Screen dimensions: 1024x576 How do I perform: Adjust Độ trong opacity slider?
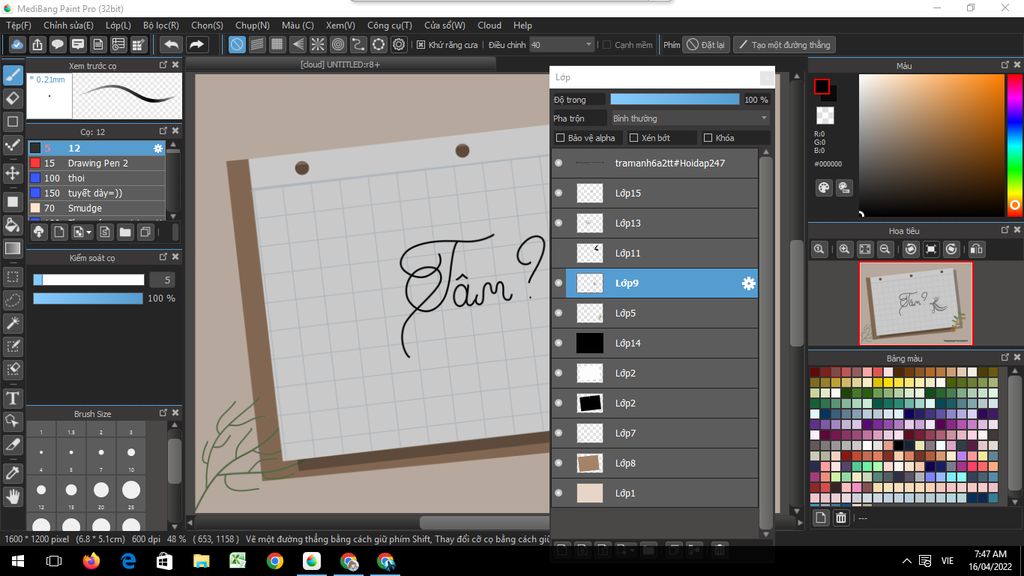pyautogui.click(x=674, y=99)
